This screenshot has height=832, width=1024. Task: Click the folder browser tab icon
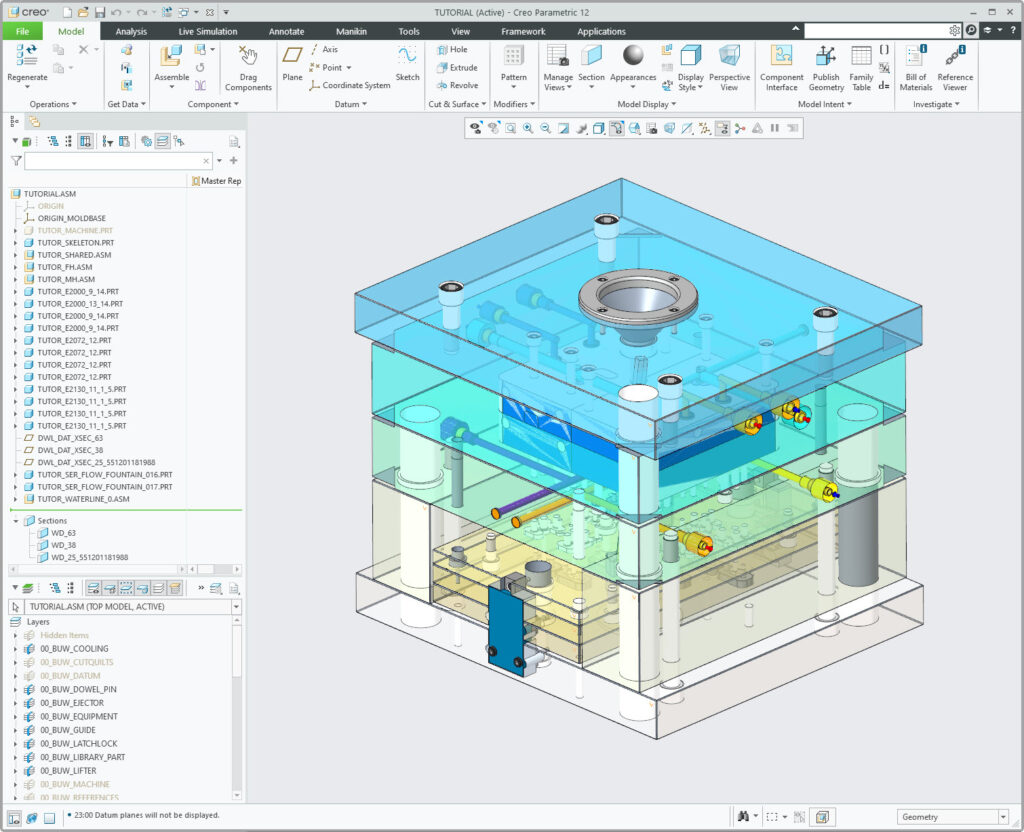pos(34,121)
